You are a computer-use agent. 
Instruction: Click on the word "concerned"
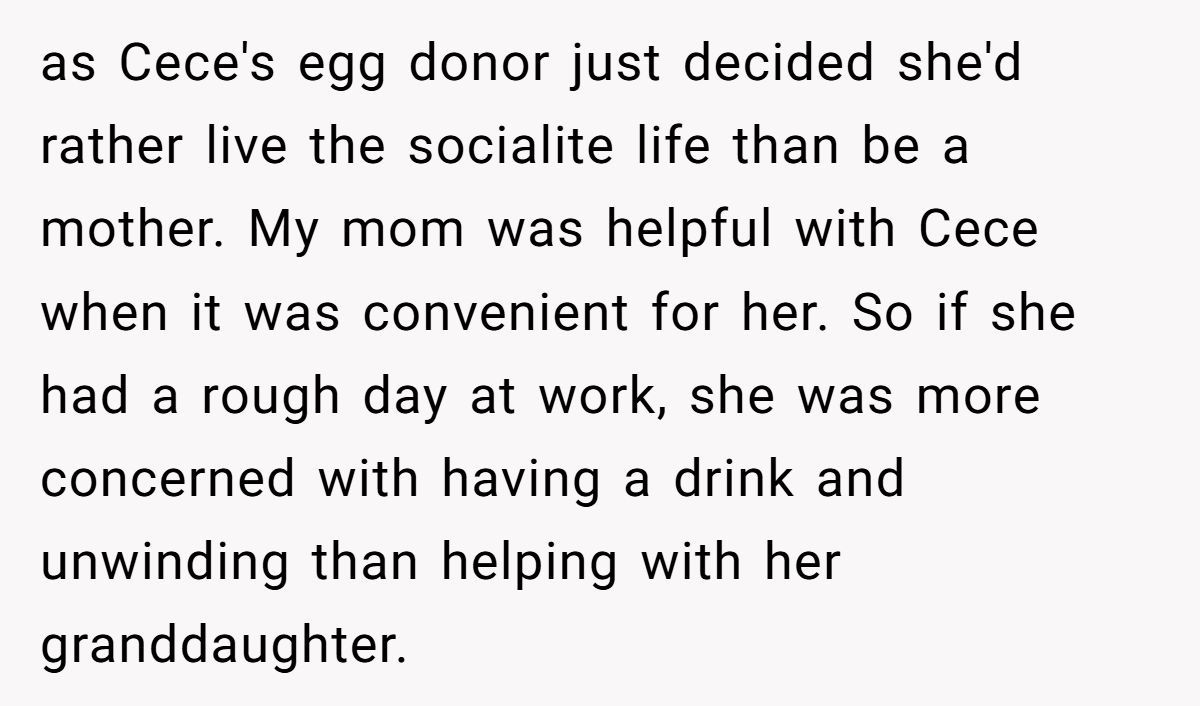[x=168, y=480]
